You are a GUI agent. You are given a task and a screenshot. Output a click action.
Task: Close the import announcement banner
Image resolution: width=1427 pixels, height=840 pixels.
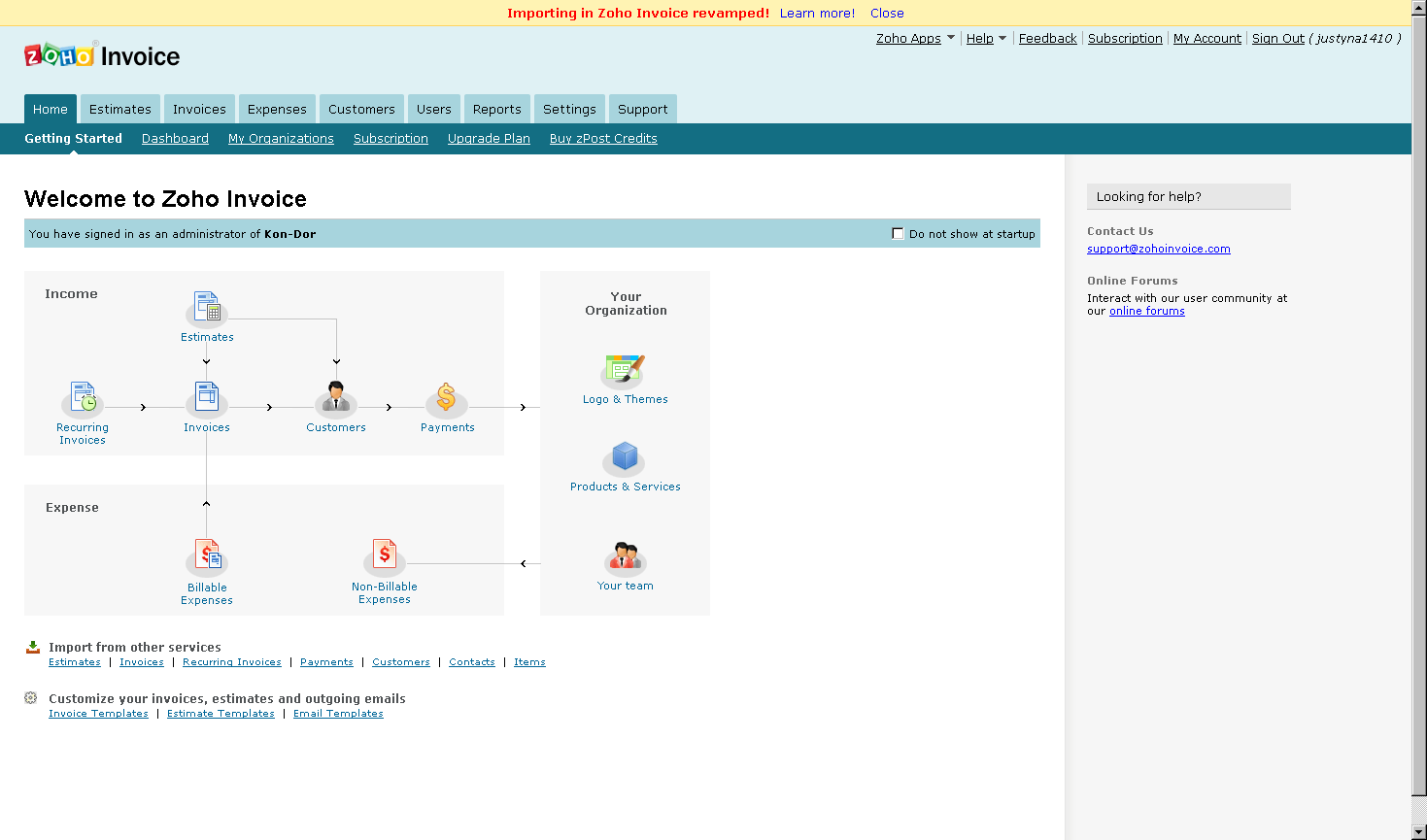click(887, 13)
